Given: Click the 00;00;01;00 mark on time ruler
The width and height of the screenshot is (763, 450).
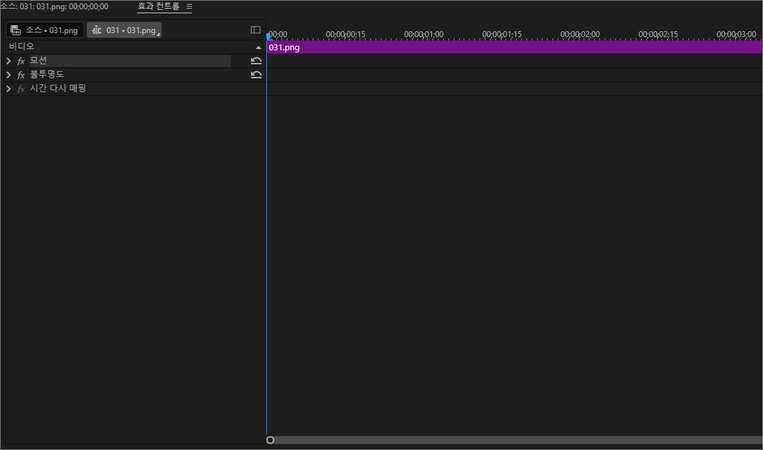Looking at the screenshot, I should [x=423, y=34].
